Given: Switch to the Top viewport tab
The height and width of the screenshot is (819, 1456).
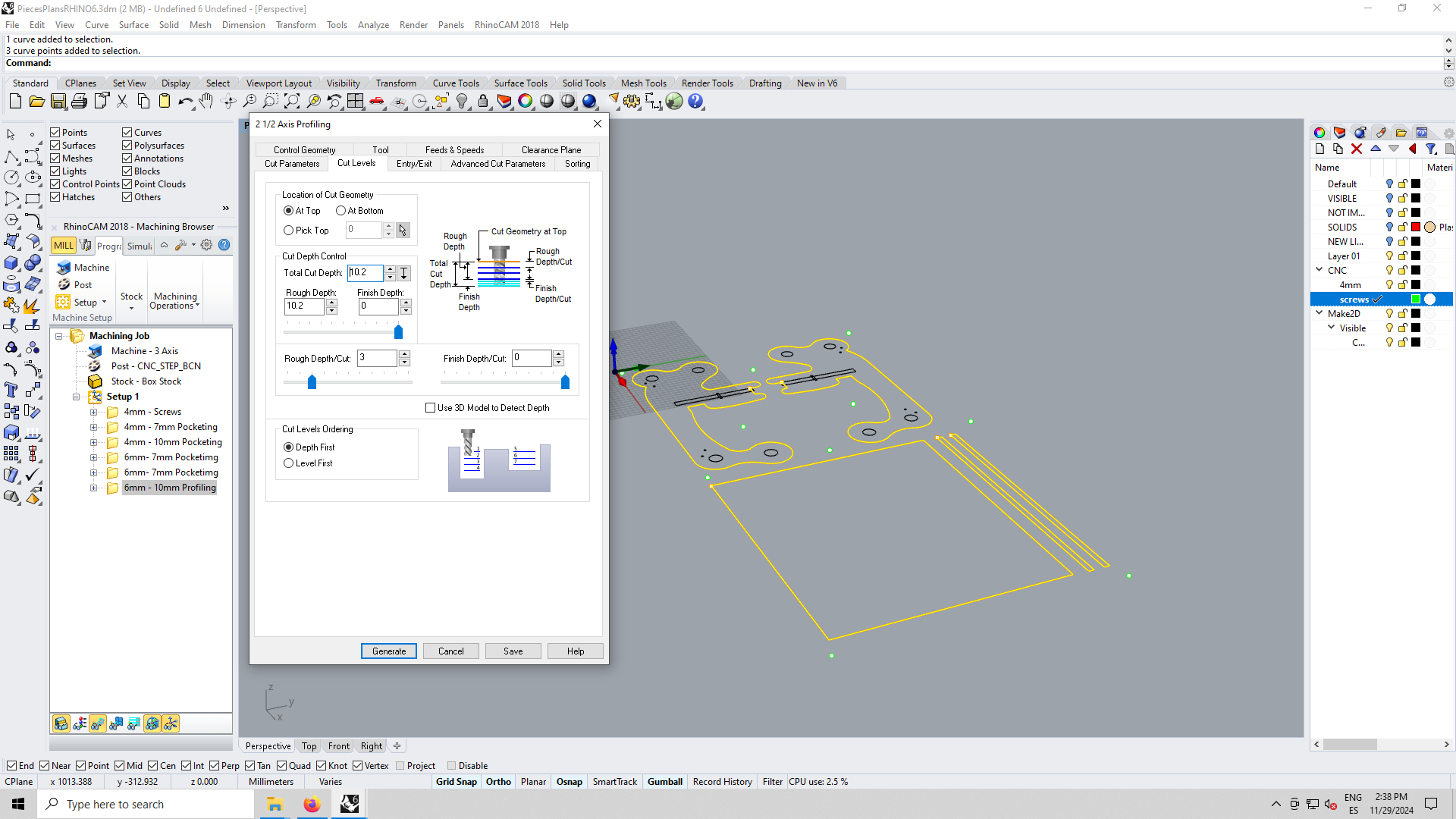Looking at the screenshot, I should point(309,746).
